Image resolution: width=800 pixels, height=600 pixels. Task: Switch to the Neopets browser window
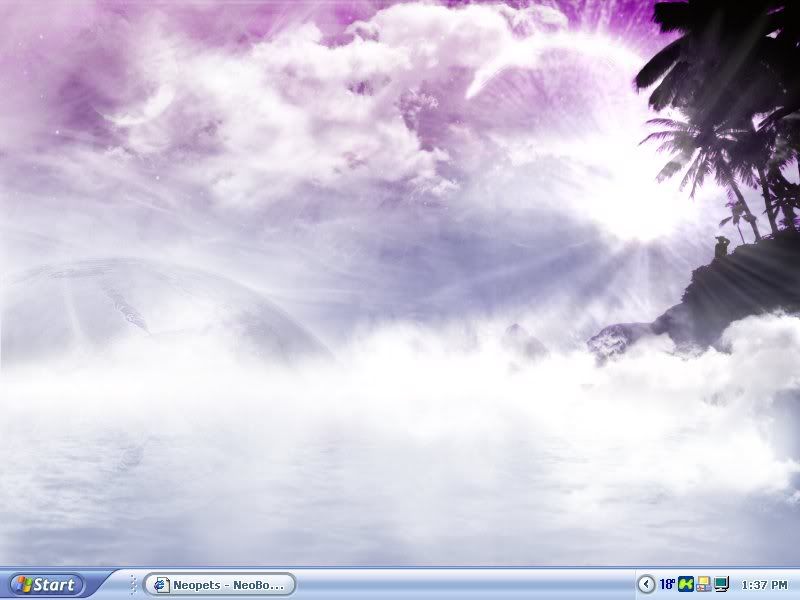point(220,585)
